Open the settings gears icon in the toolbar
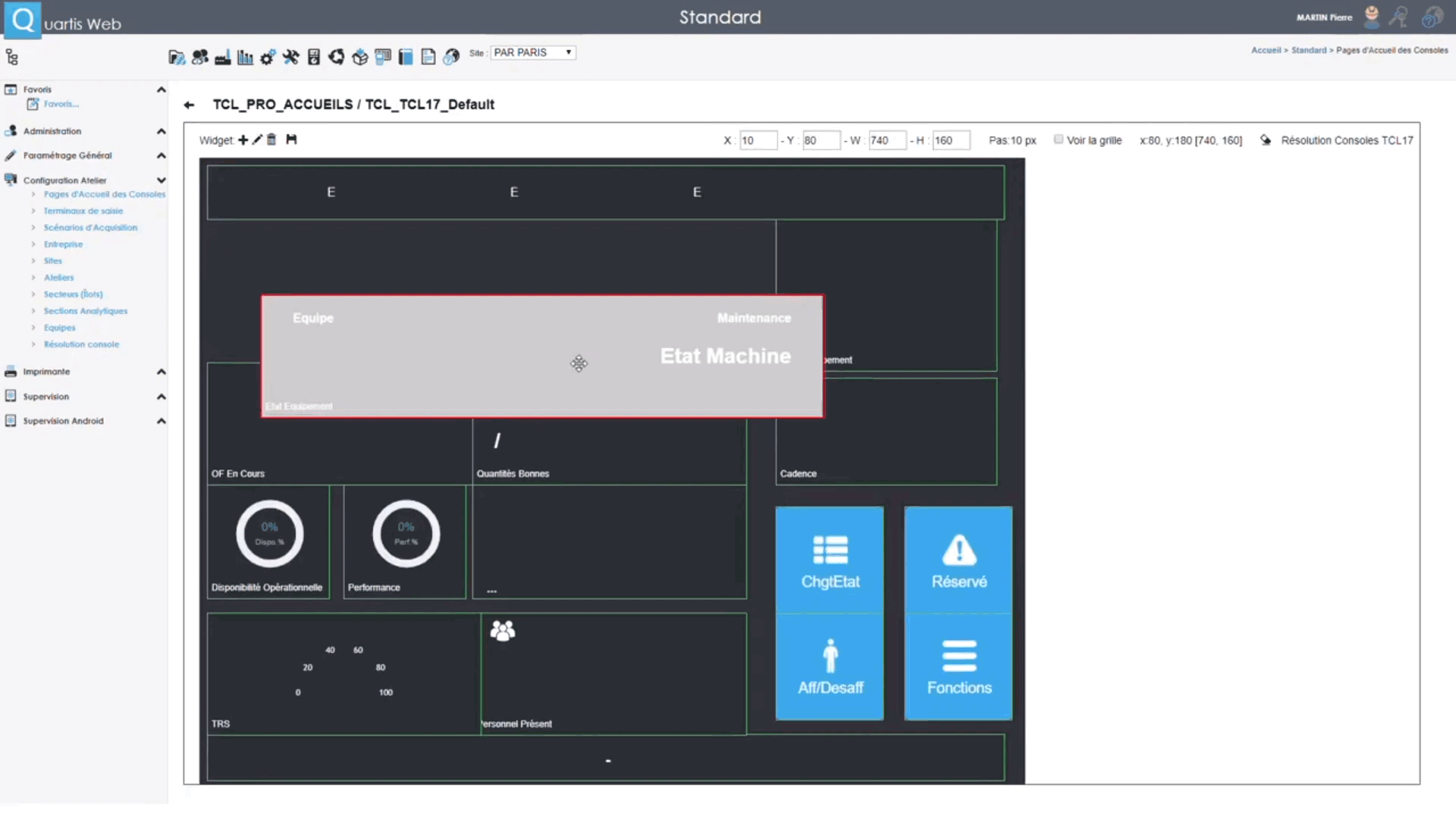 (x=268, y=56)
